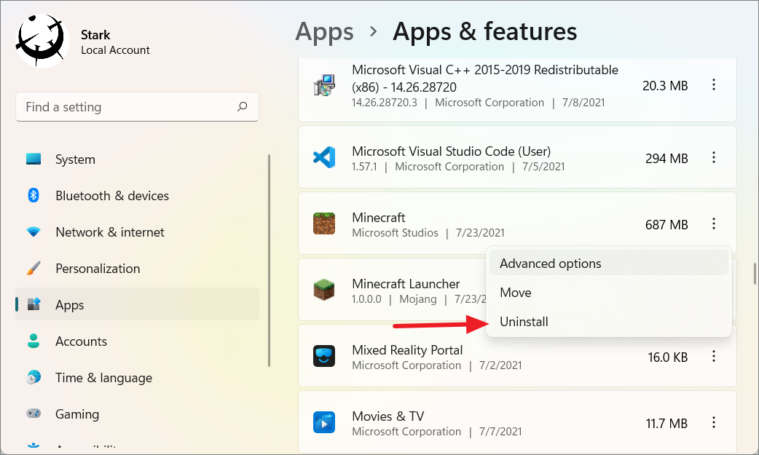This screenshot has width=759, height=455.
Task: Click the Mixed Reality Portal headset icon
Action: (x=324, y=356)
